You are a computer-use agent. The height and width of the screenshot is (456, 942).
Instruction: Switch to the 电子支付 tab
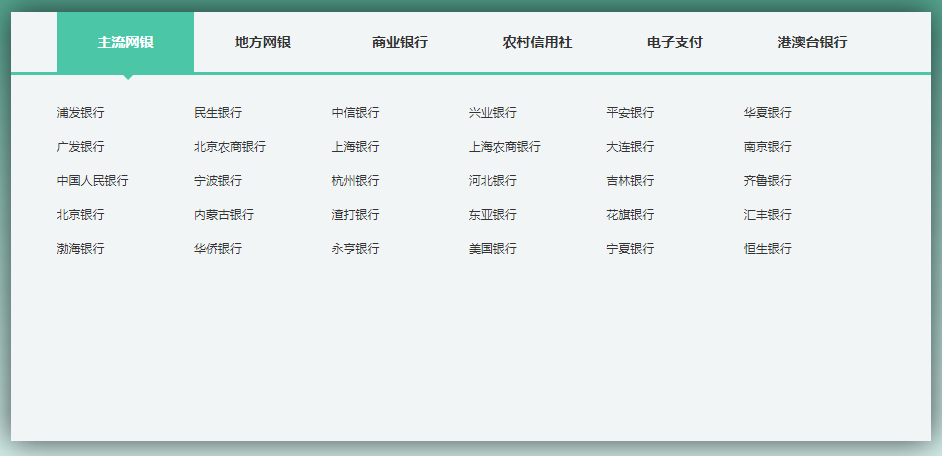point(674,42)
